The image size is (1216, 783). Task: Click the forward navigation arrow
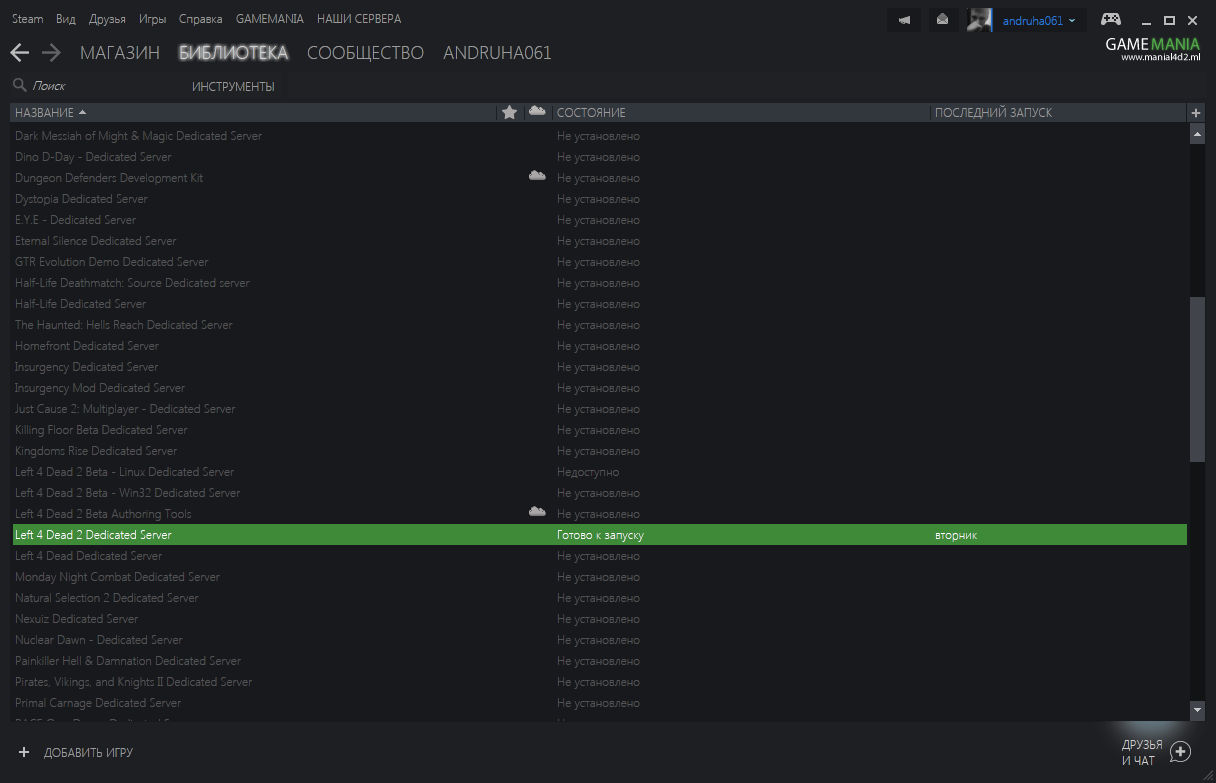[x=52, y=53]
